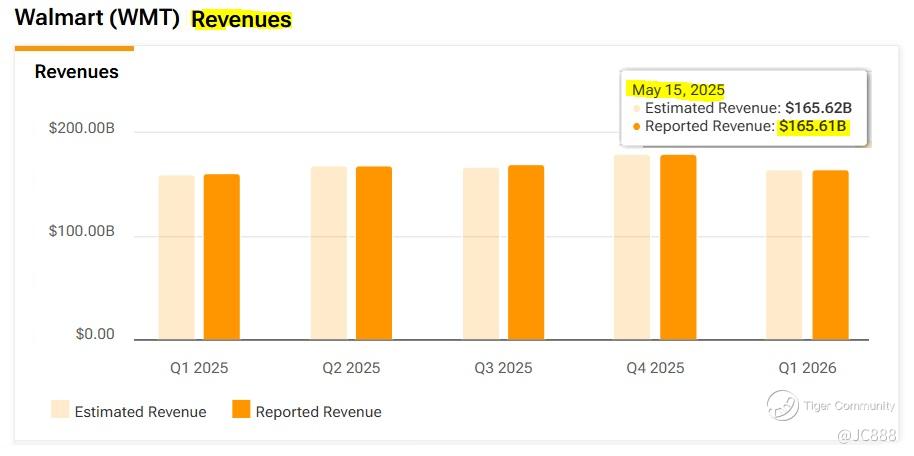Image resolution: width=914 pixels, height=456 pixels.
Task: Click the Q1 2026 axis label
Action: pyautogui.click(x=807, y=368)
